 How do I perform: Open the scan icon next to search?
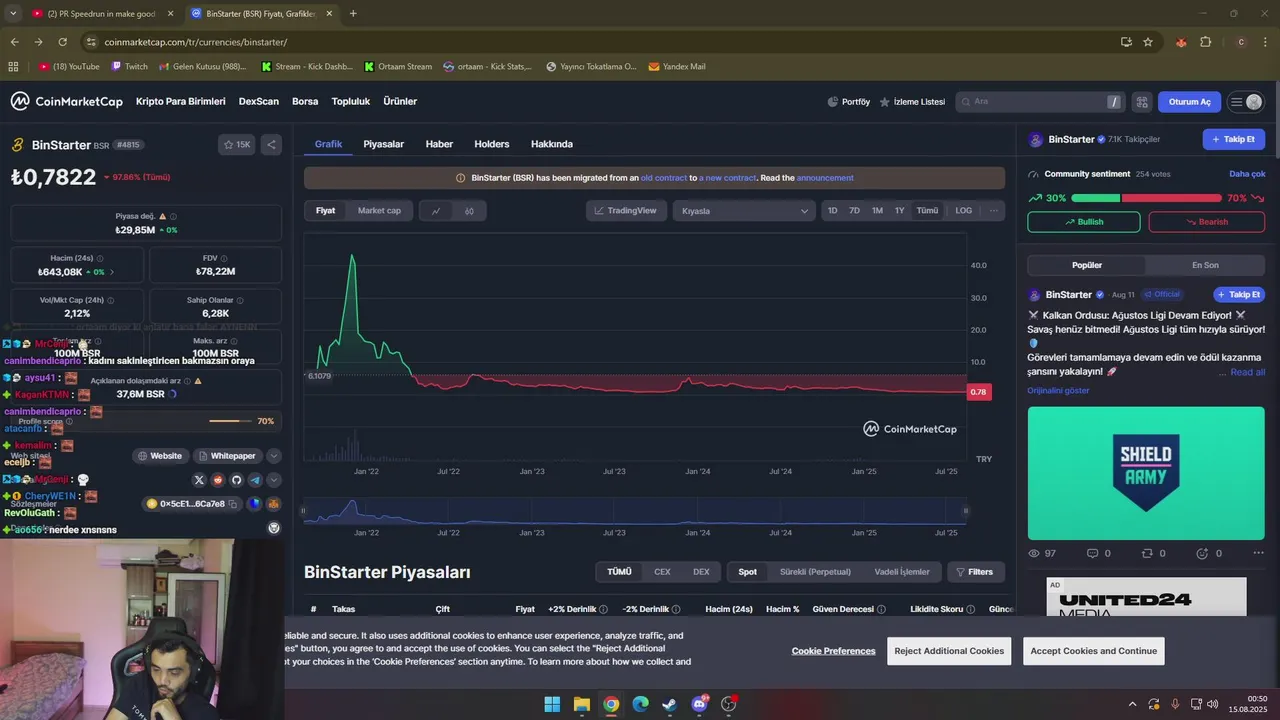[1142, 102]
